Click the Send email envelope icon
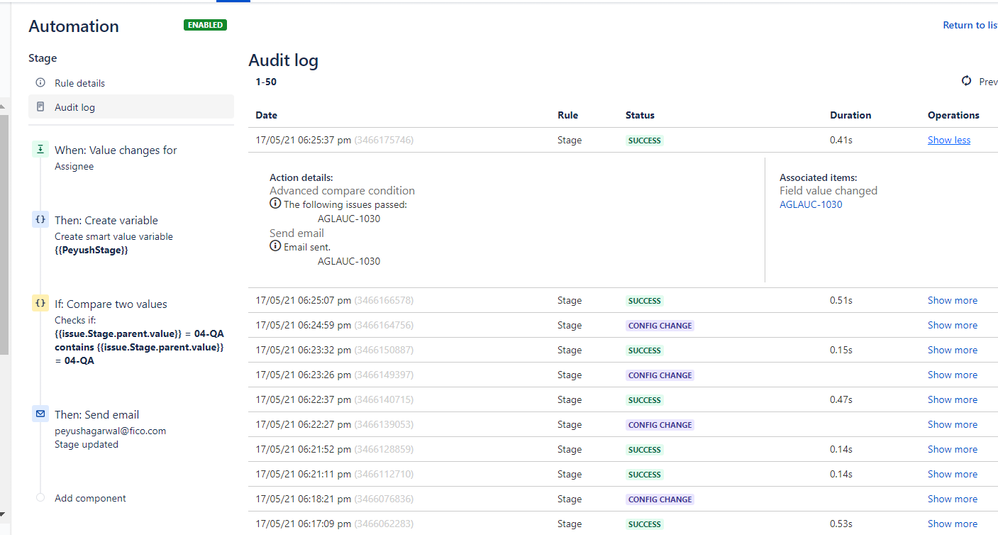Viewport: 998px width, 535px height. pyautogui.click(x=40, y=413)
